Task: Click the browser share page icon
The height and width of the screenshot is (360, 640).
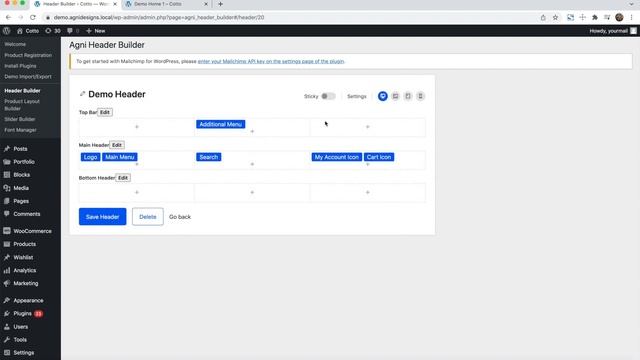Action: point(543,18)
